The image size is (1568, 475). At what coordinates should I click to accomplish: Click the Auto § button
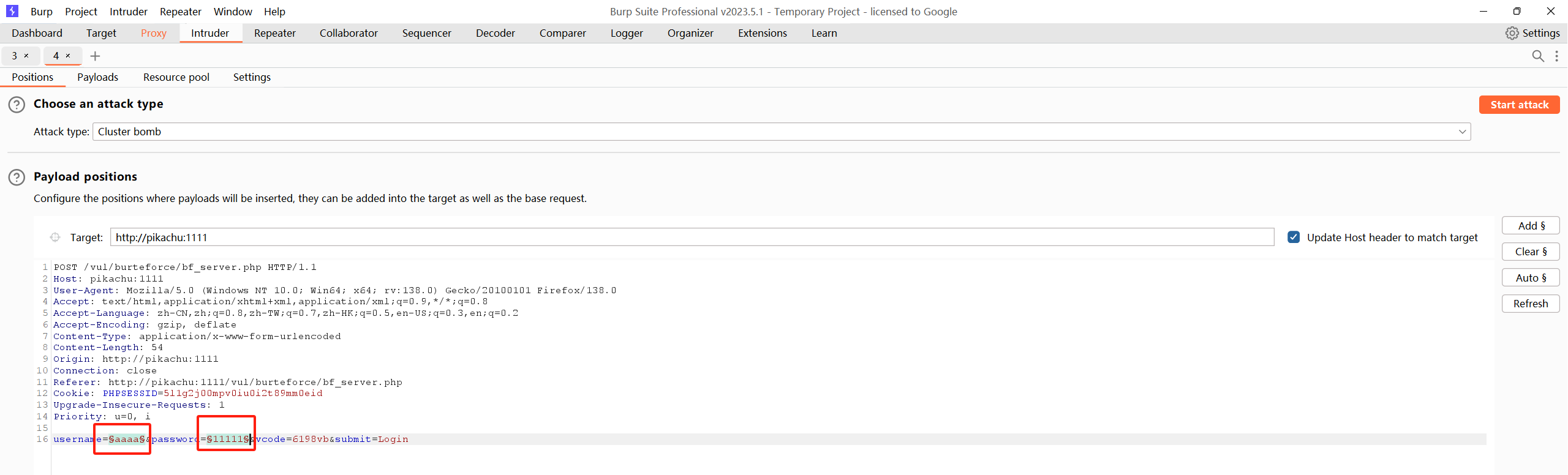[x=1530, y=278]
